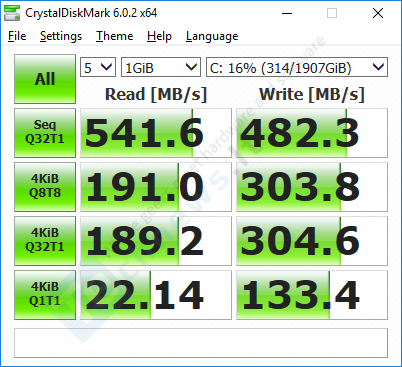Click the empty comment field at bottom
The width and height of the screenshot is (402, 367).
click(201, 343)
